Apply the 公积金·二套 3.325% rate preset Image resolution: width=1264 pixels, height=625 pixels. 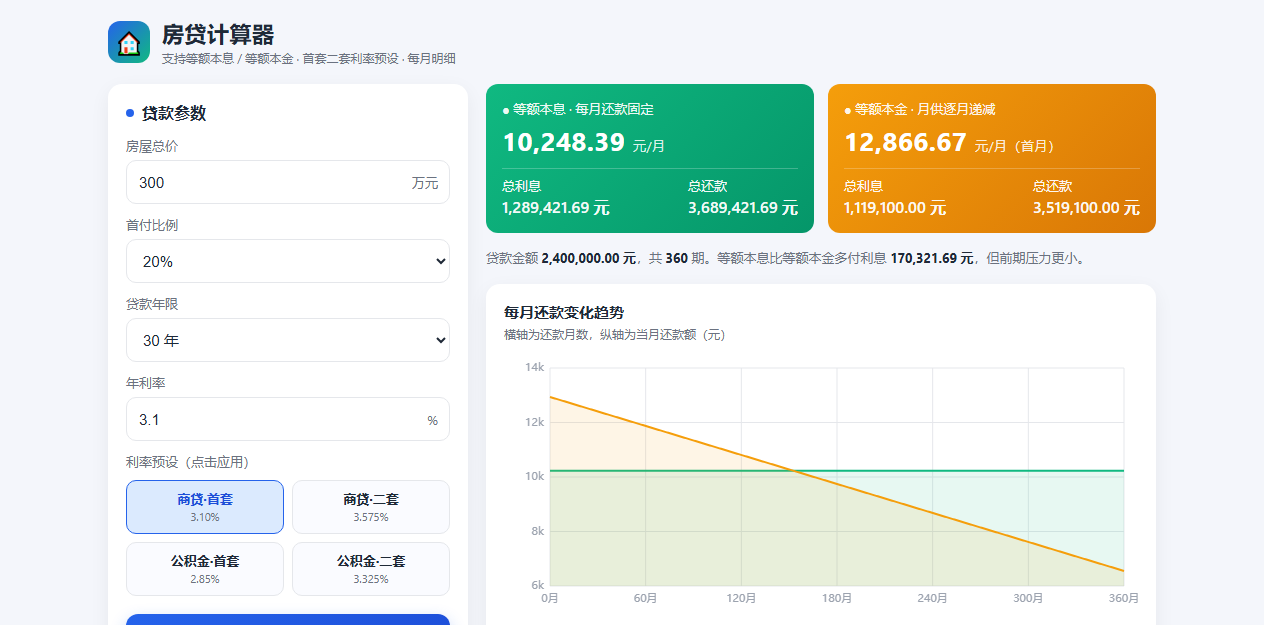371,569
